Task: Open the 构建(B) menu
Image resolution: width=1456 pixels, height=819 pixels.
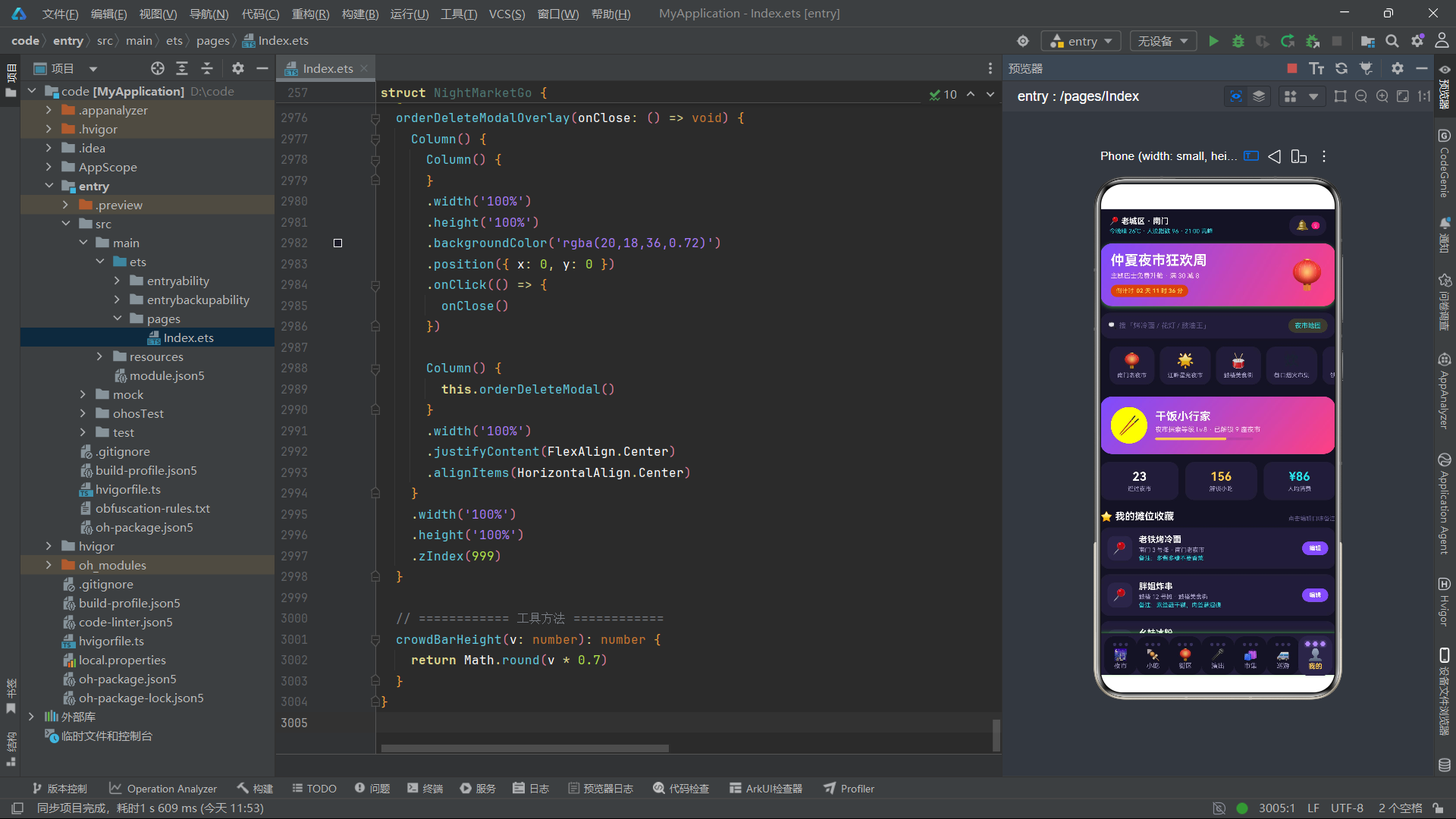Action: point(360,14)
